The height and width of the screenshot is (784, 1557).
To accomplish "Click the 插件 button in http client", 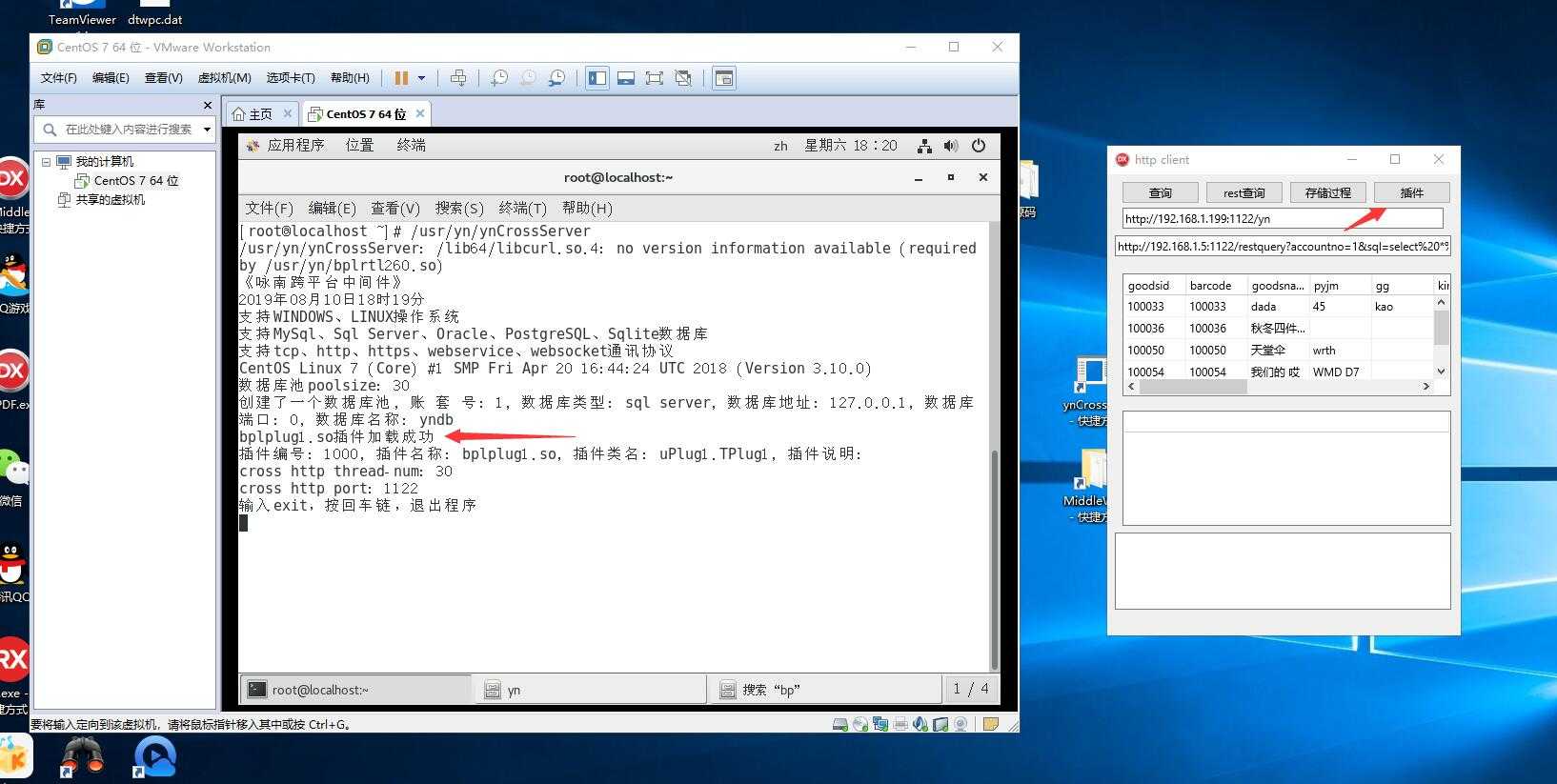I will click(x=1411, y=192).
